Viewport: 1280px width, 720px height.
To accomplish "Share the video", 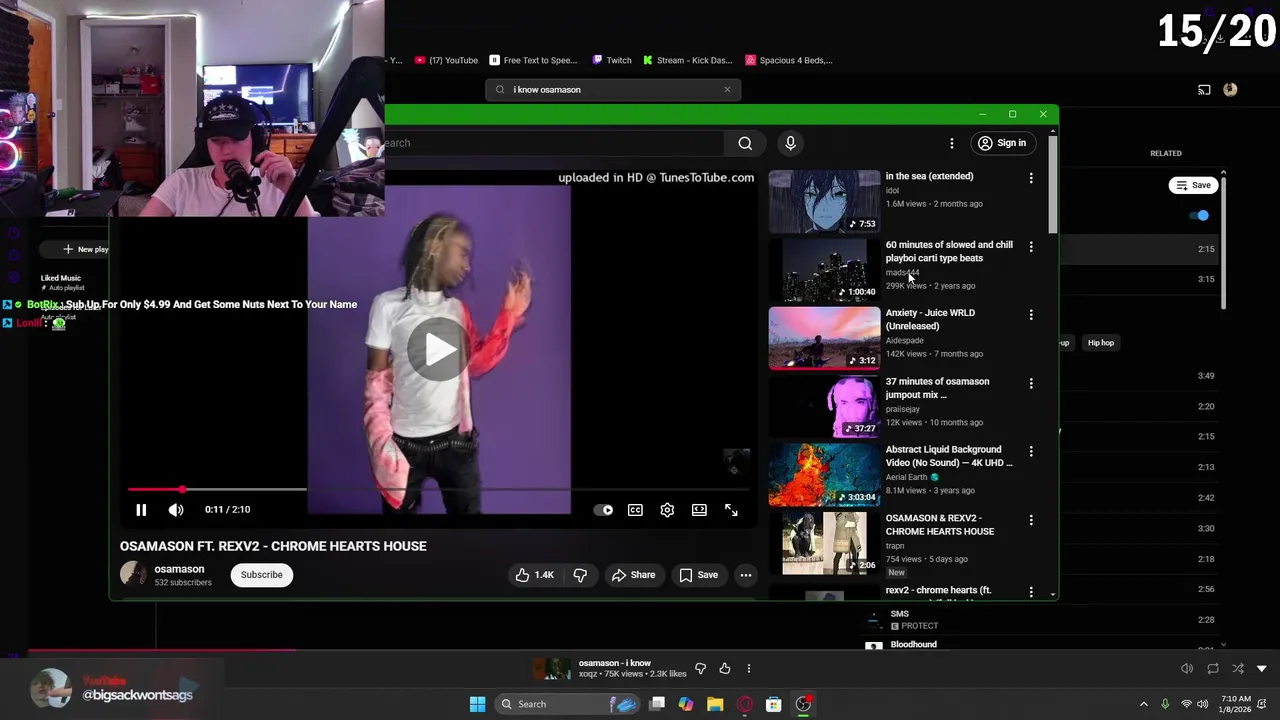I will tap(633, 575).
